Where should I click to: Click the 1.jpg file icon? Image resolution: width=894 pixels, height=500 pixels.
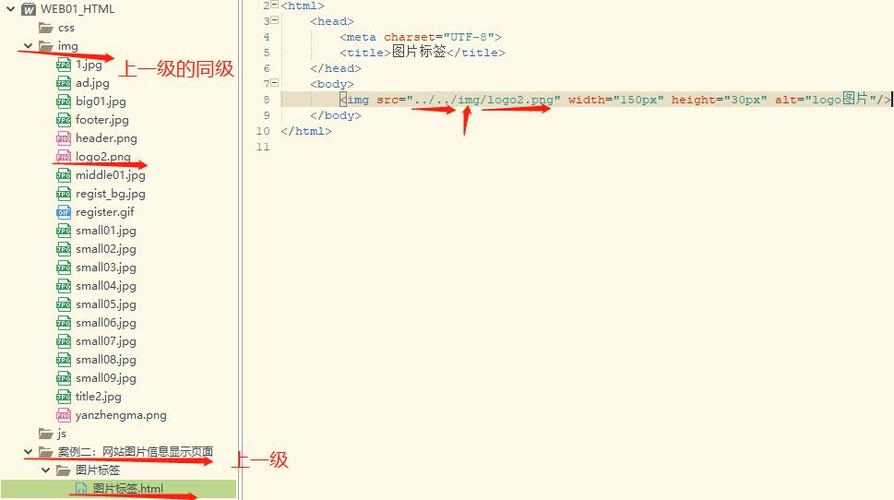pyautogui.click(x=63, y=64)
